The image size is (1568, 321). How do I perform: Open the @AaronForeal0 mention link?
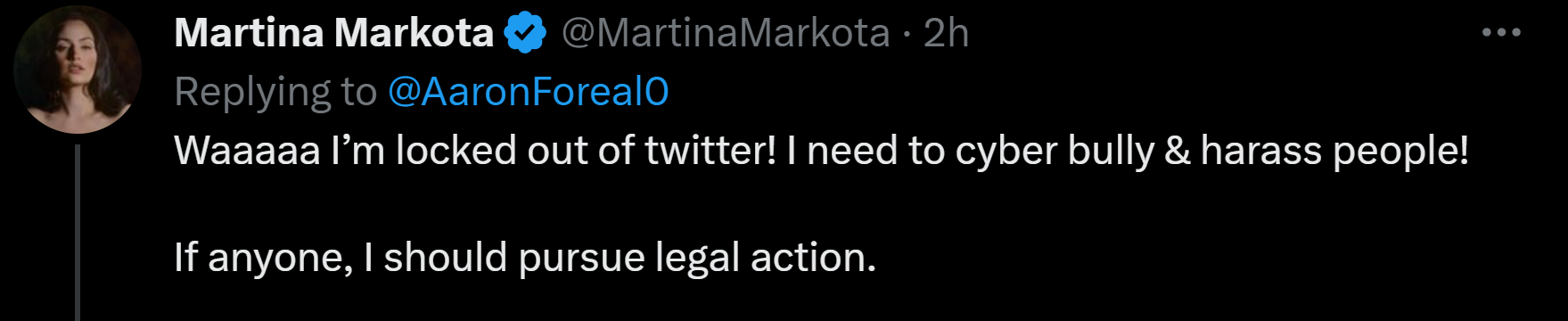pos(528,92)
